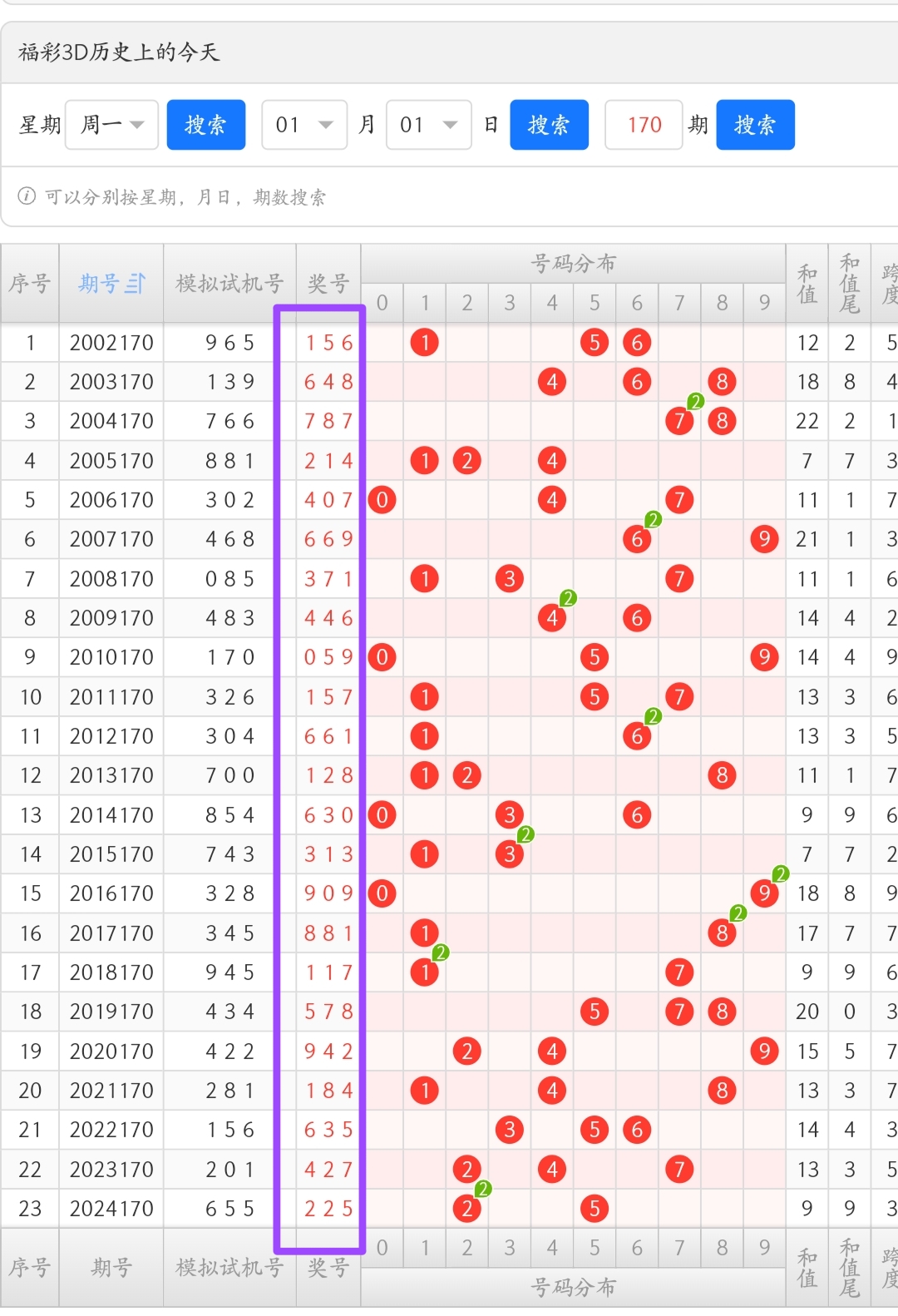Click the info icon beside the search hint
The width and height of the screenshot is (898, 1316).
tap(27, 196)
